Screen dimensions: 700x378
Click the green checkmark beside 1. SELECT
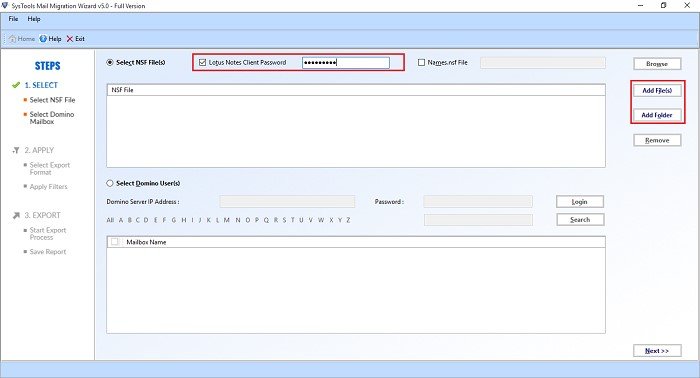click(x=16, y=85)
